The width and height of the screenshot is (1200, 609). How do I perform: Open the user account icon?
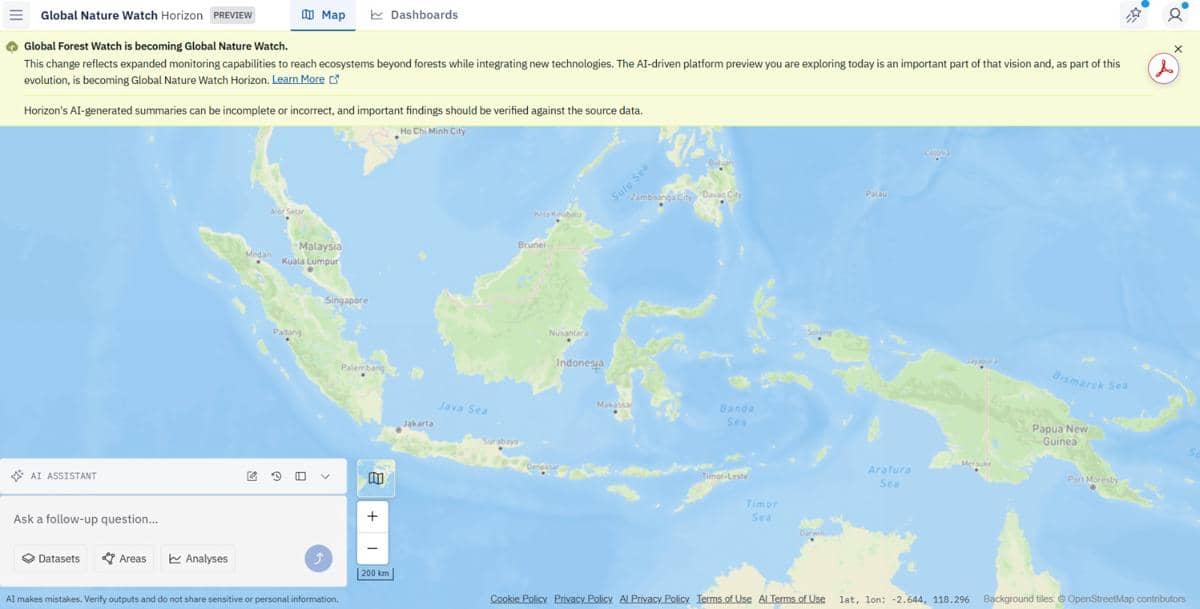point(1175,15)
